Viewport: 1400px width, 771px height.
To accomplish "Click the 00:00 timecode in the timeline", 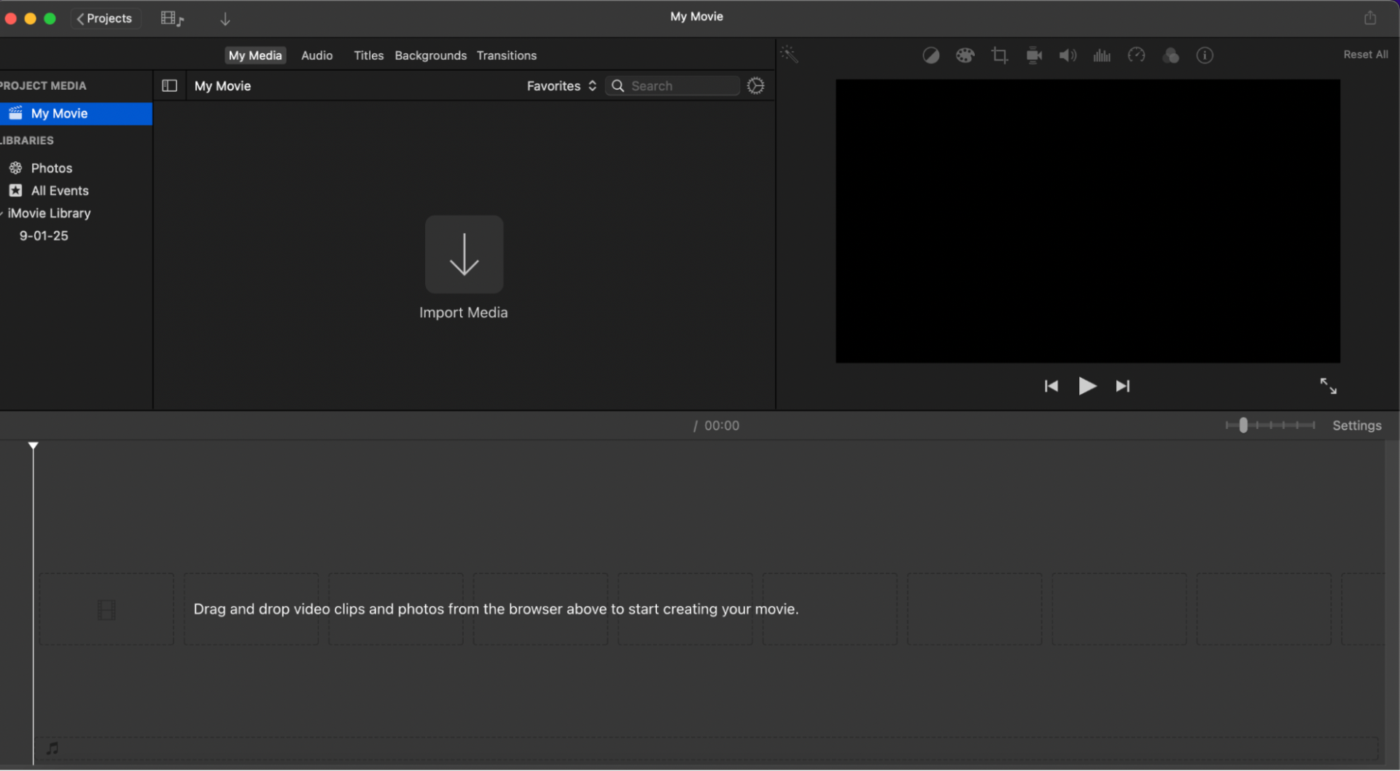I will (722, 426).
